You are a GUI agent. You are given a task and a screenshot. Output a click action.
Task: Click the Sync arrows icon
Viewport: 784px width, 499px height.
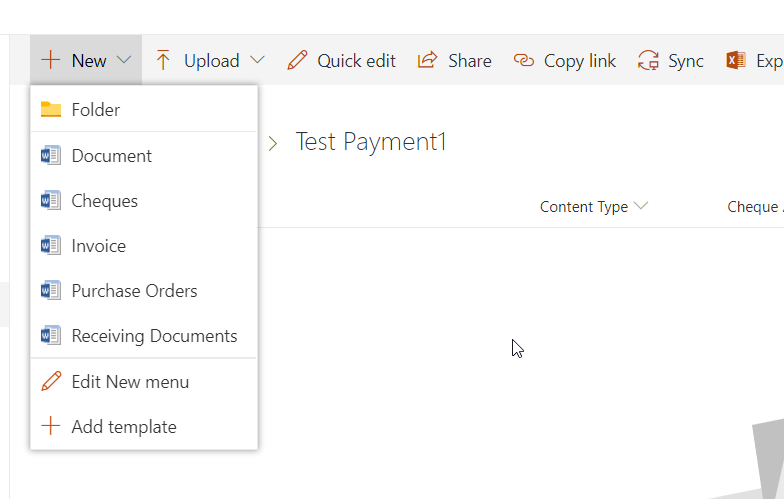[x=648, y=60]
